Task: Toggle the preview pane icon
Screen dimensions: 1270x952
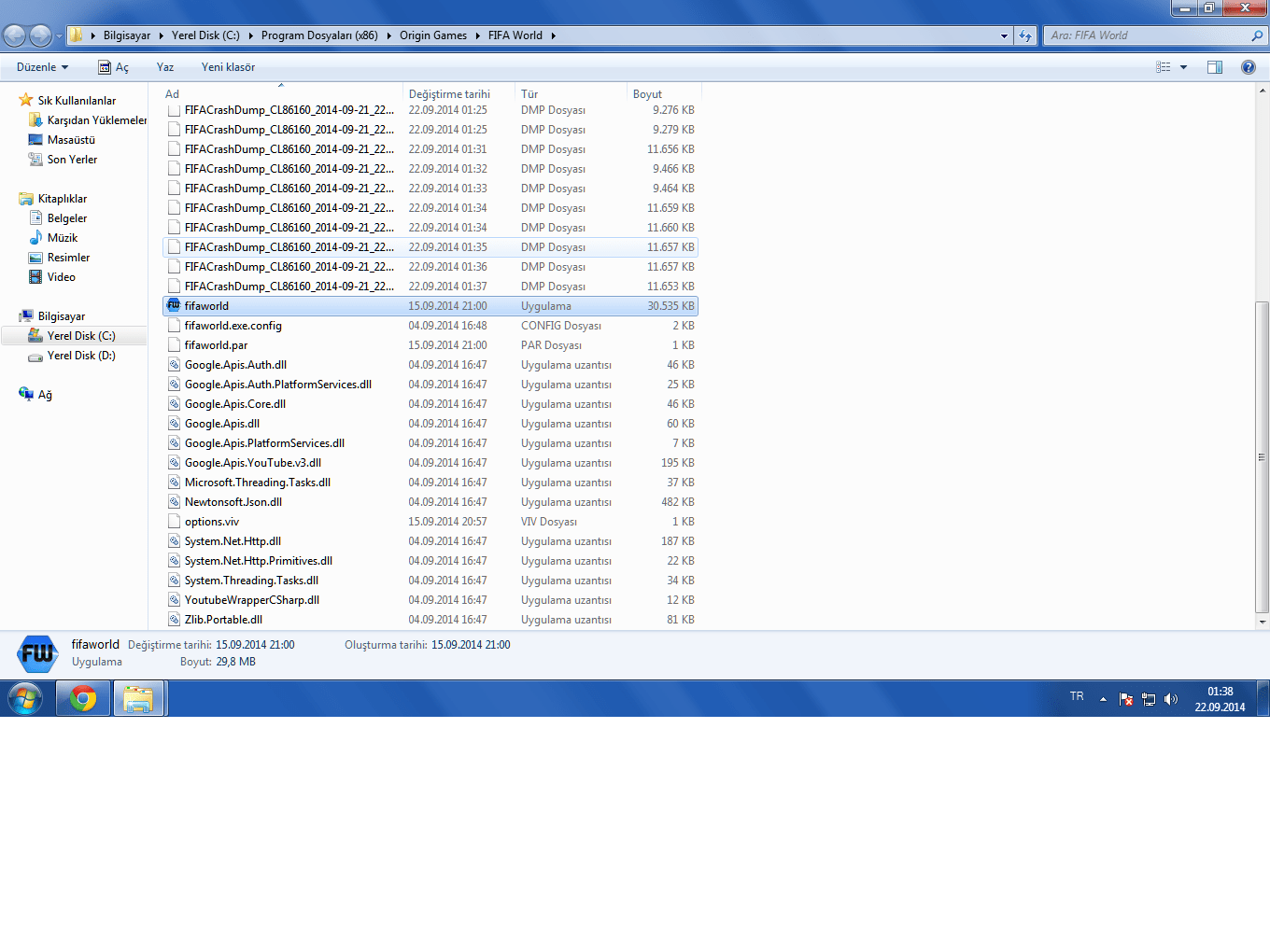Action: [1215, 67]
